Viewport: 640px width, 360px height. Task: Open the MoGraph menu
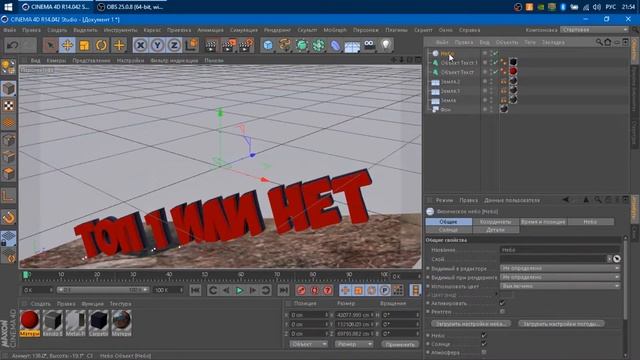(335, 30)
